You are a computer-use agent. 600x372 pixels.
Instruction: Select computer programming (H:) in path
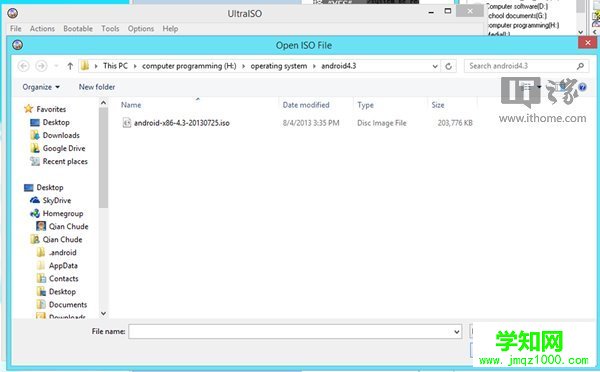(189, 66)
